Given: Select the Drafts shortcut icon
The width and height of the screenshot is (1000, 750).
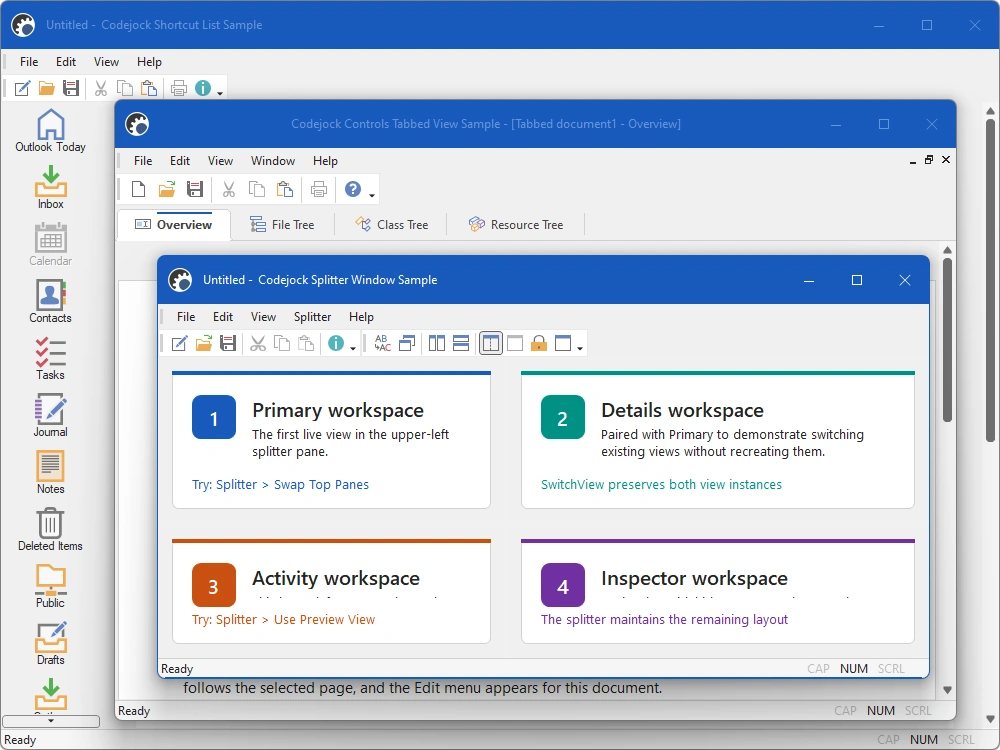Looking at the screenshot, I should [x=50, y=636].
